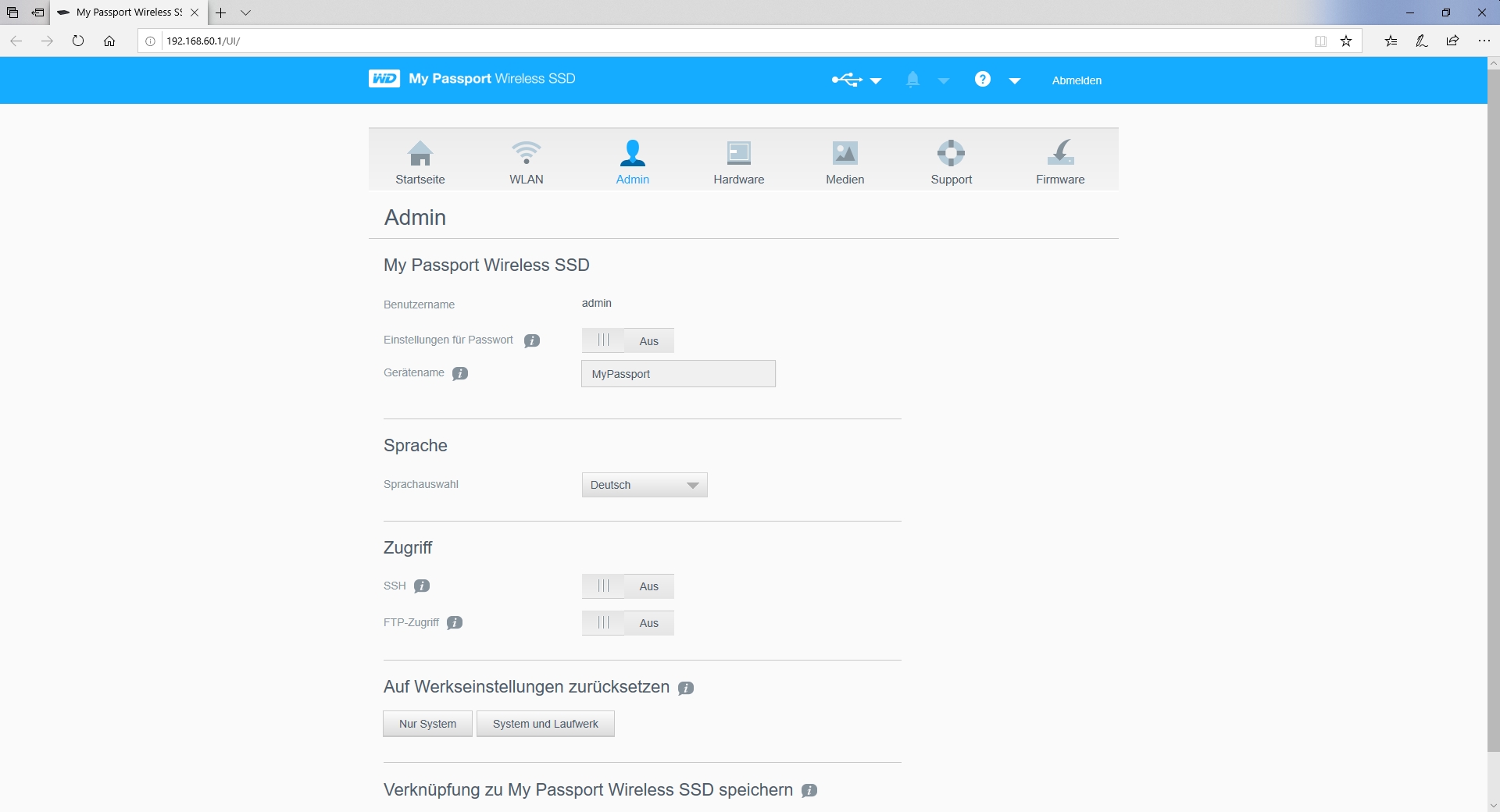
Task: Open the tab preview chevron
Action: point(246,12)
